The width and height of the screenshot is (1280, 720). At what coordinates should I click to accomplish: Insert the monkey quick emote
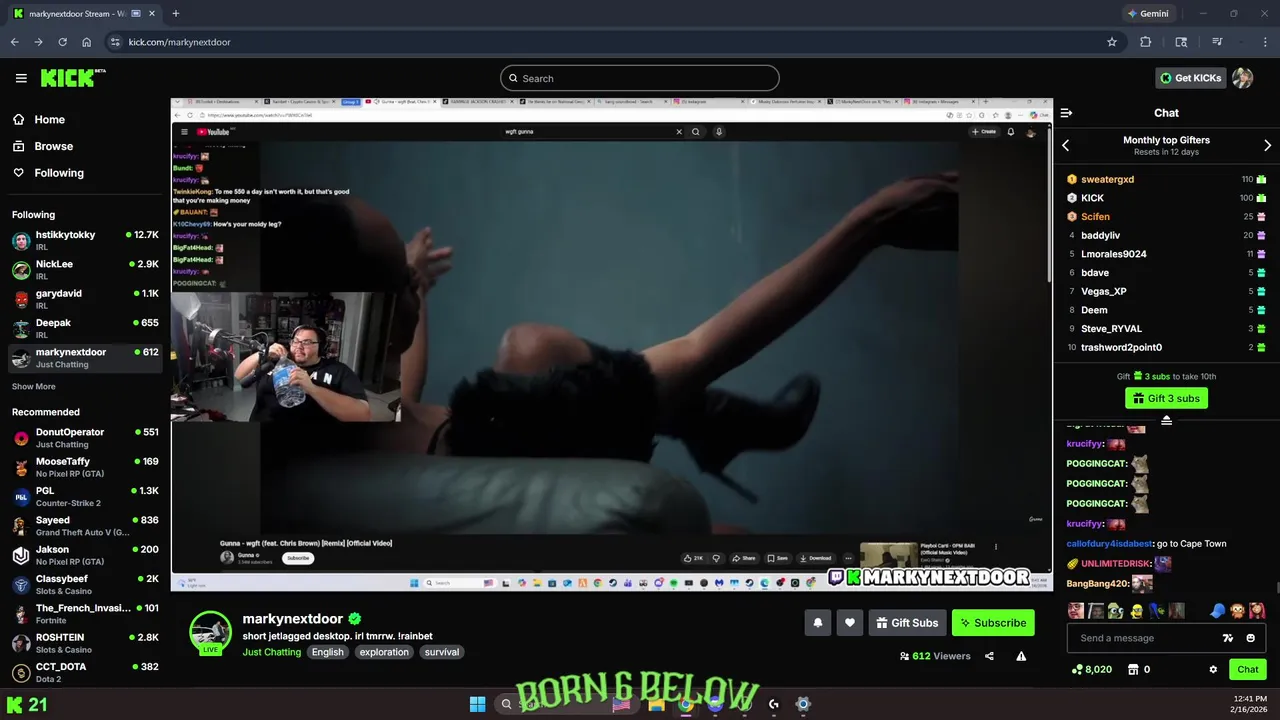tap(1238, 610)
